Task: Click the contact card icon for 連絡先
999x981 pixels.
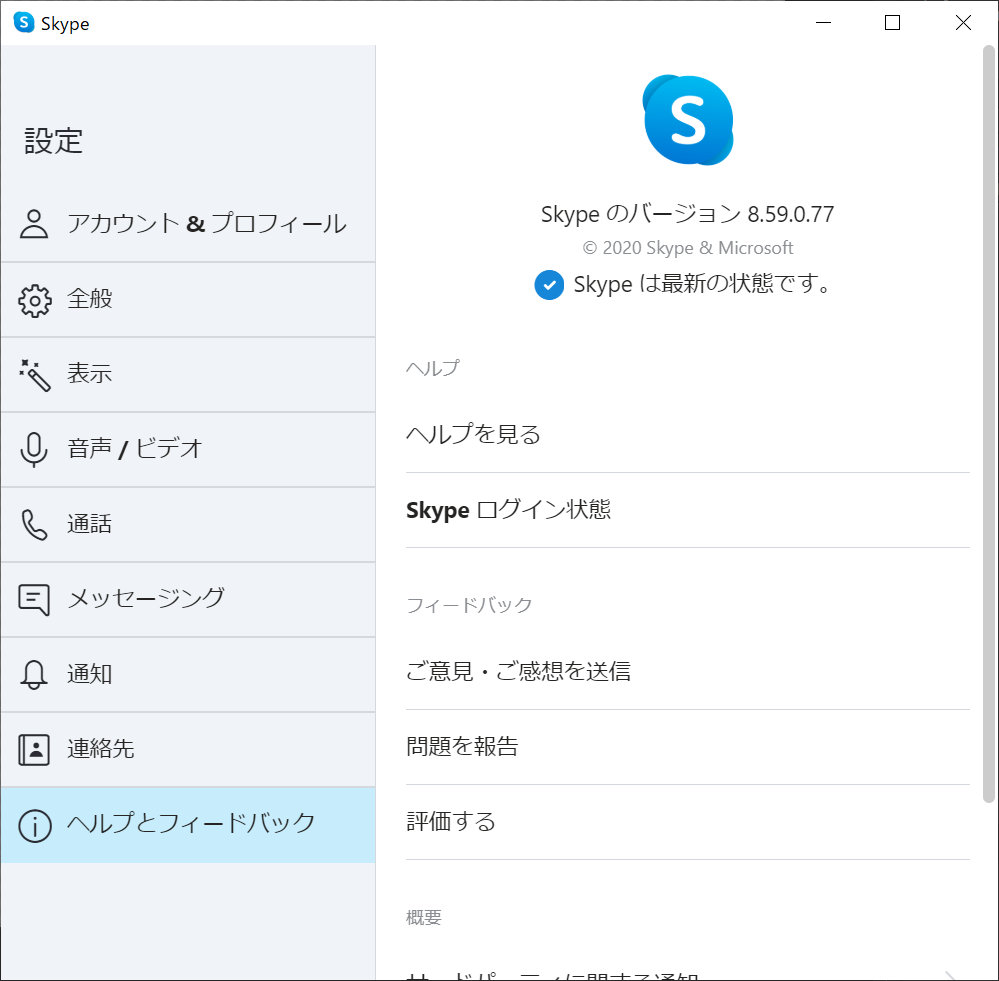Action: (34, 750)
